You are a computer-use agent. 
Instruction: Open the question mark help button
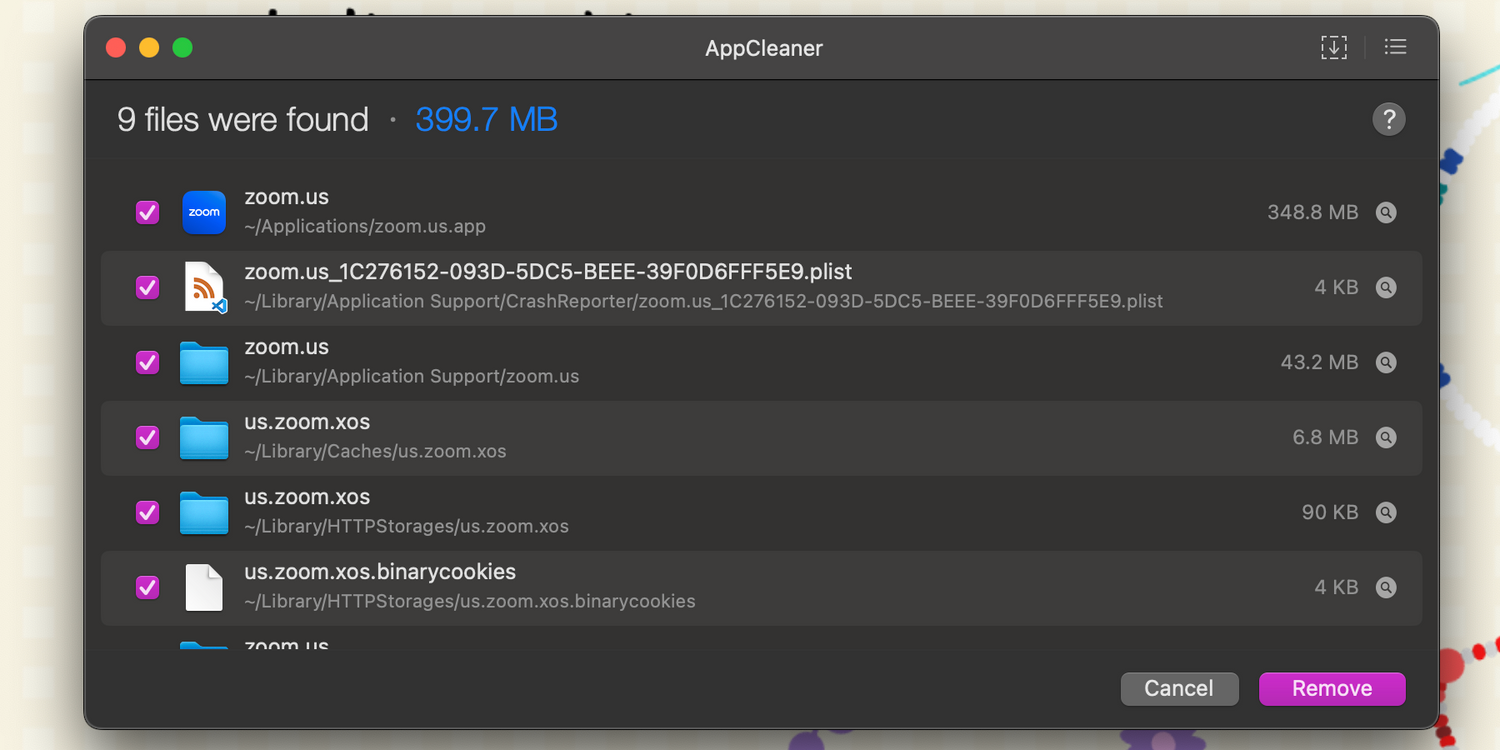pos(1389,120)
